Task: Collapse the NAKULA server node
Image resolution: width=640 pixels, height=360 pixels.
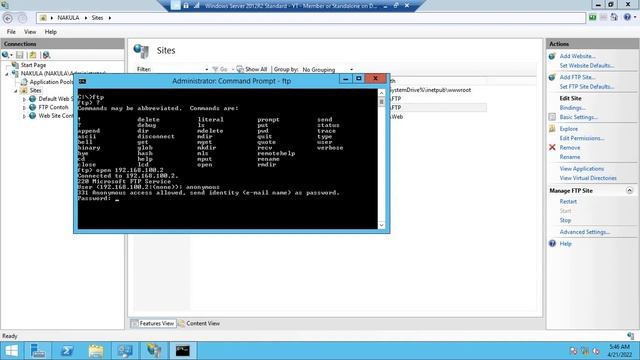Action: pyautogui.click(x=7, y=74)
